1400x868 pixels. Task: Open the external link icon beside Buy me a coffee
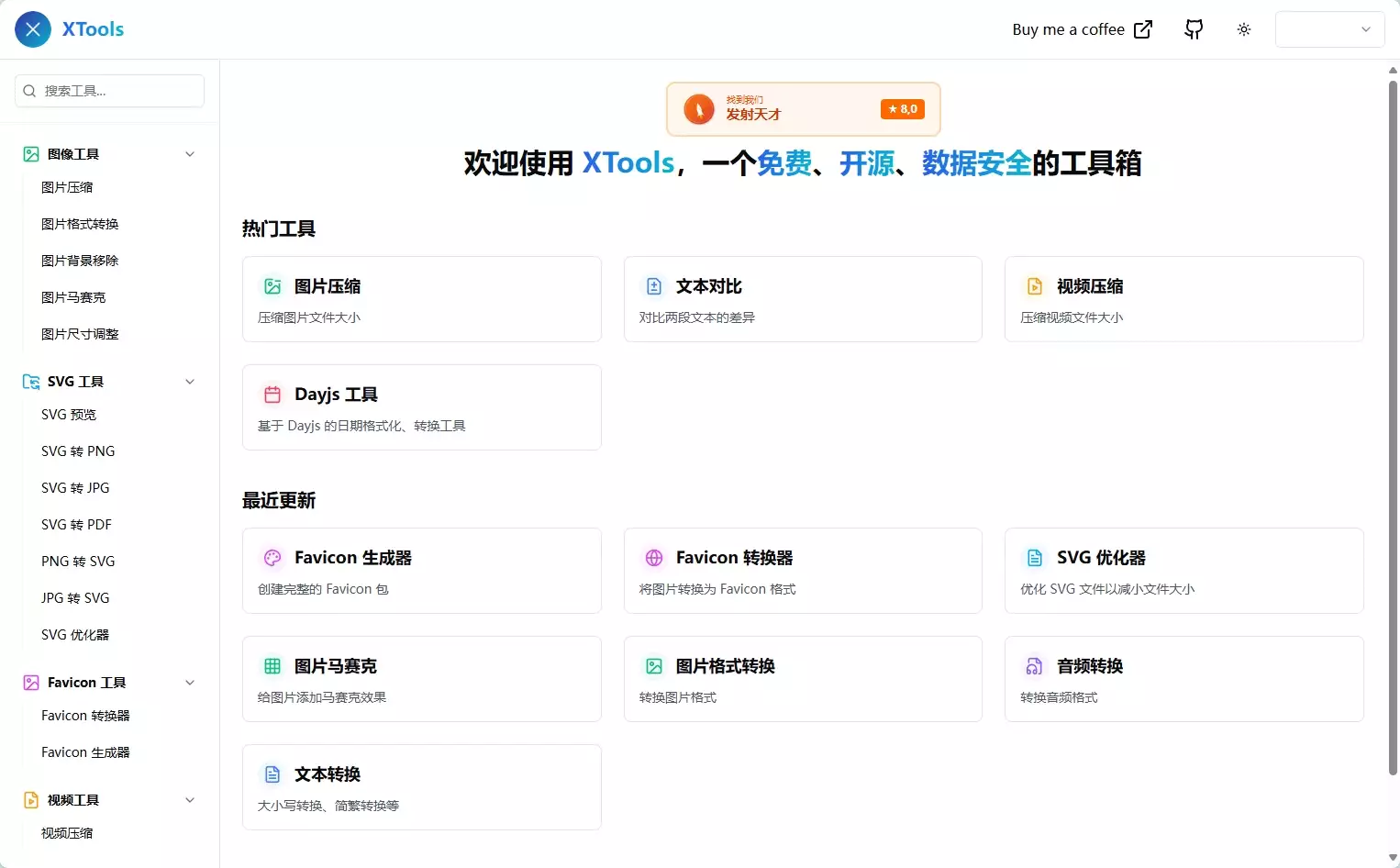[1143, 29]
